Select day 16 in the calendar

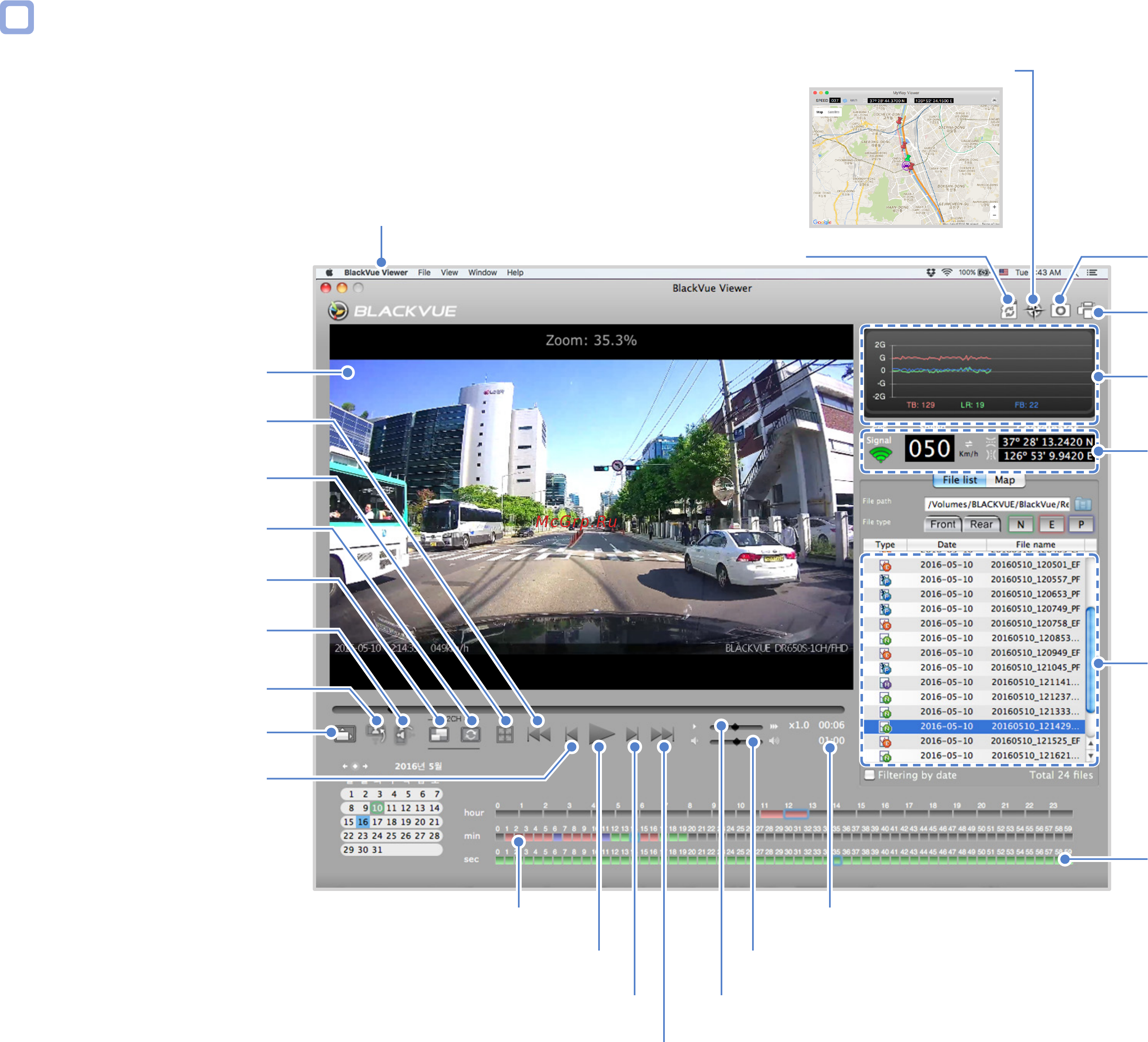click(363, 822)
